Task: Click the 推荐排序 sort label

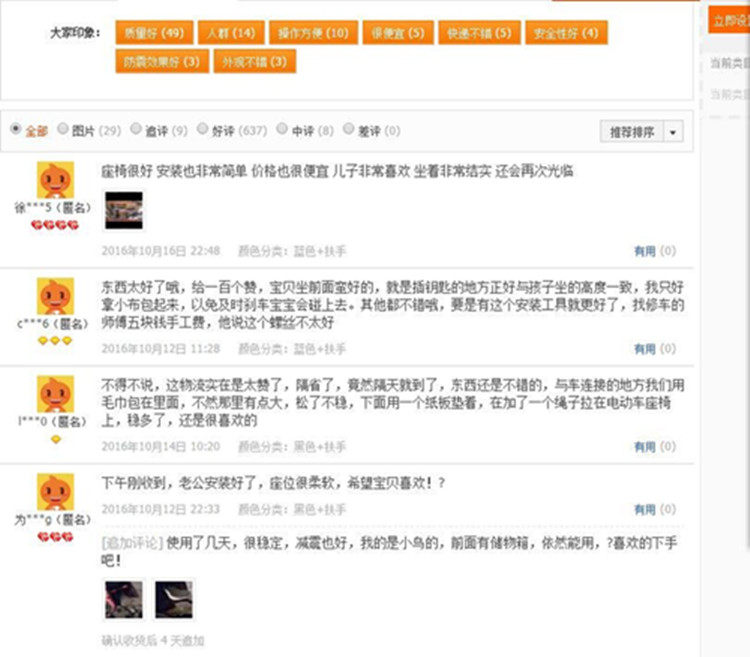Action: 632,131
